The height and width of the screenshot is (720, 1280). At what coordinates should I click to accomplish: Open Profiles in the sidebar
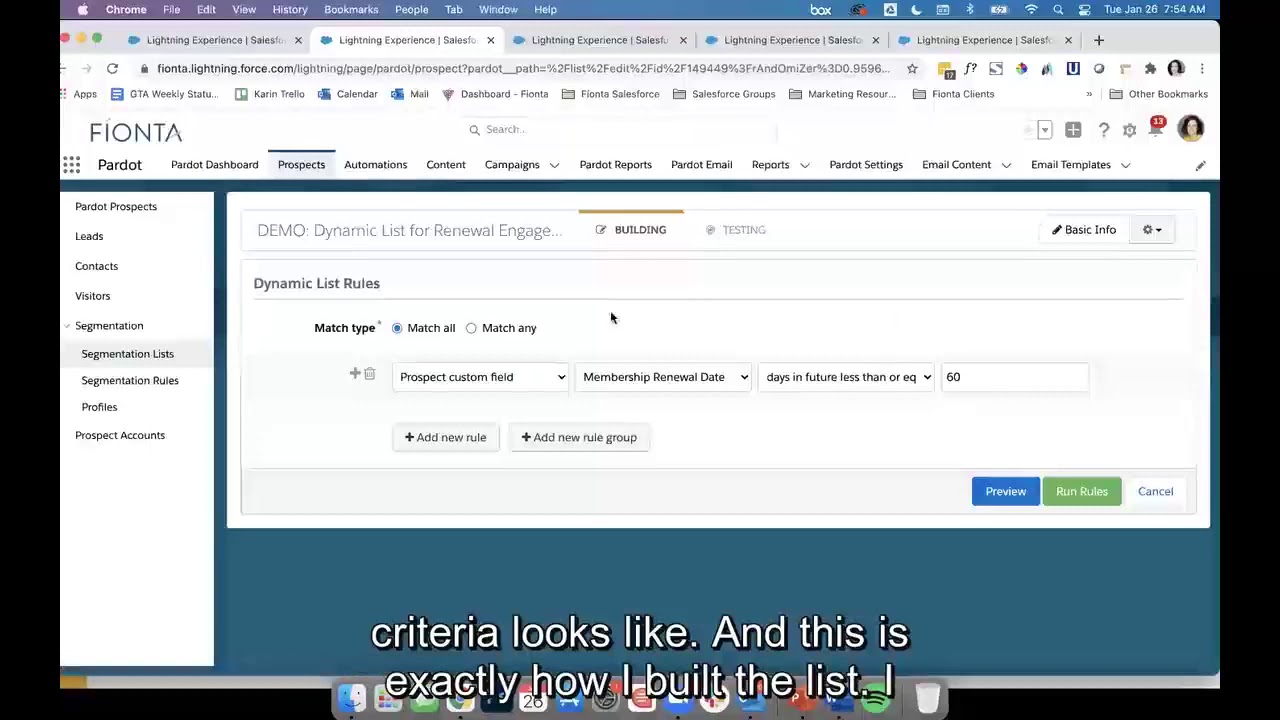click(99, 407)
